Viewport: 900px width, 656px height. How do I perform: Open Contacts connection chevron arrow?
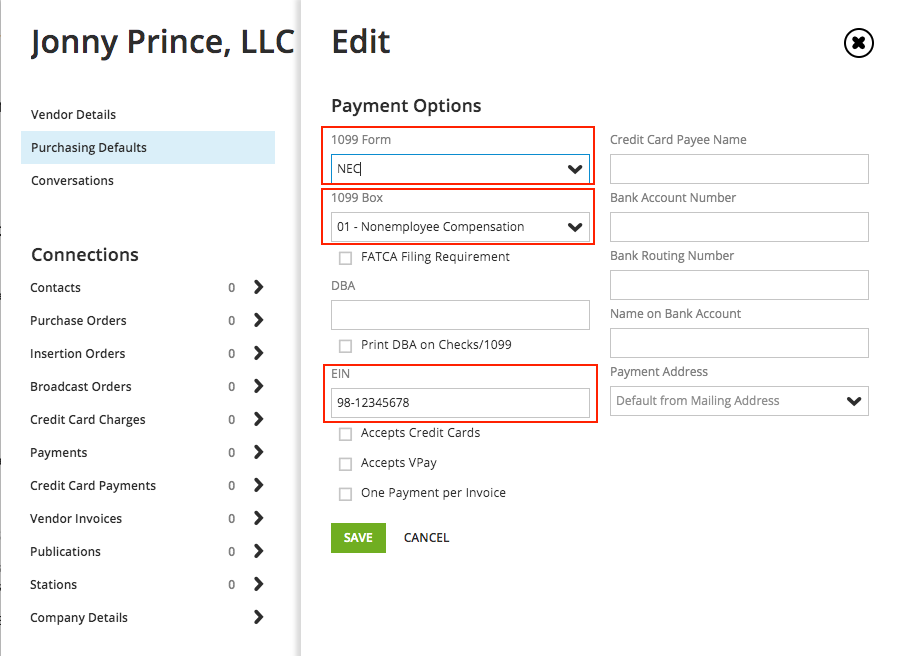point(258,287)
